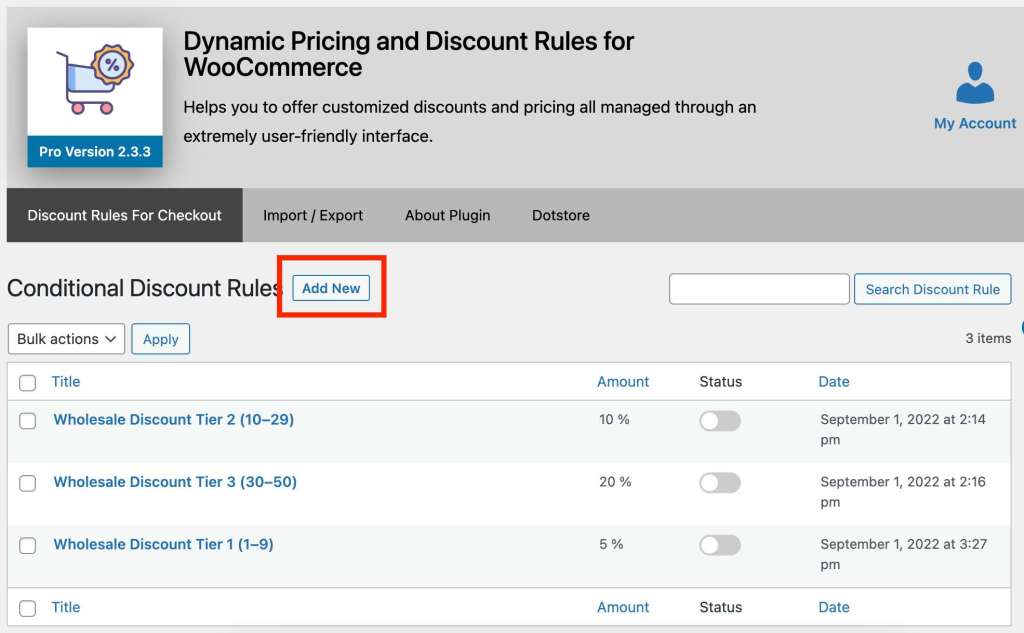This screenshot has height=633, width=1024.
Task: Open Wholesale Discount Tier 2 (10–29) rule
Action: point(174,419)
